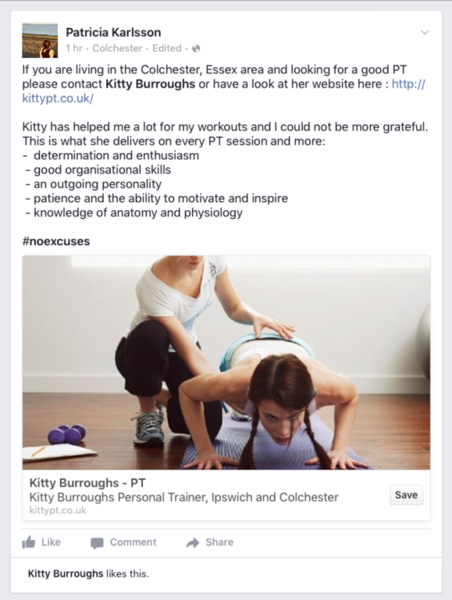
Task: Follow the kittypt.co.uk URL in post text
Action: 224,91
